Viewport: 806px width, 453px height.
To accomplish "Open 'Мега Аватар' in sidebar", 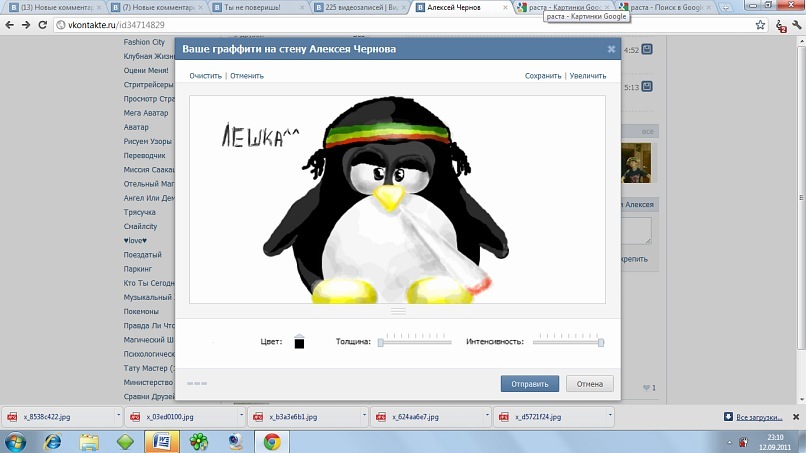I will [145, 113].
